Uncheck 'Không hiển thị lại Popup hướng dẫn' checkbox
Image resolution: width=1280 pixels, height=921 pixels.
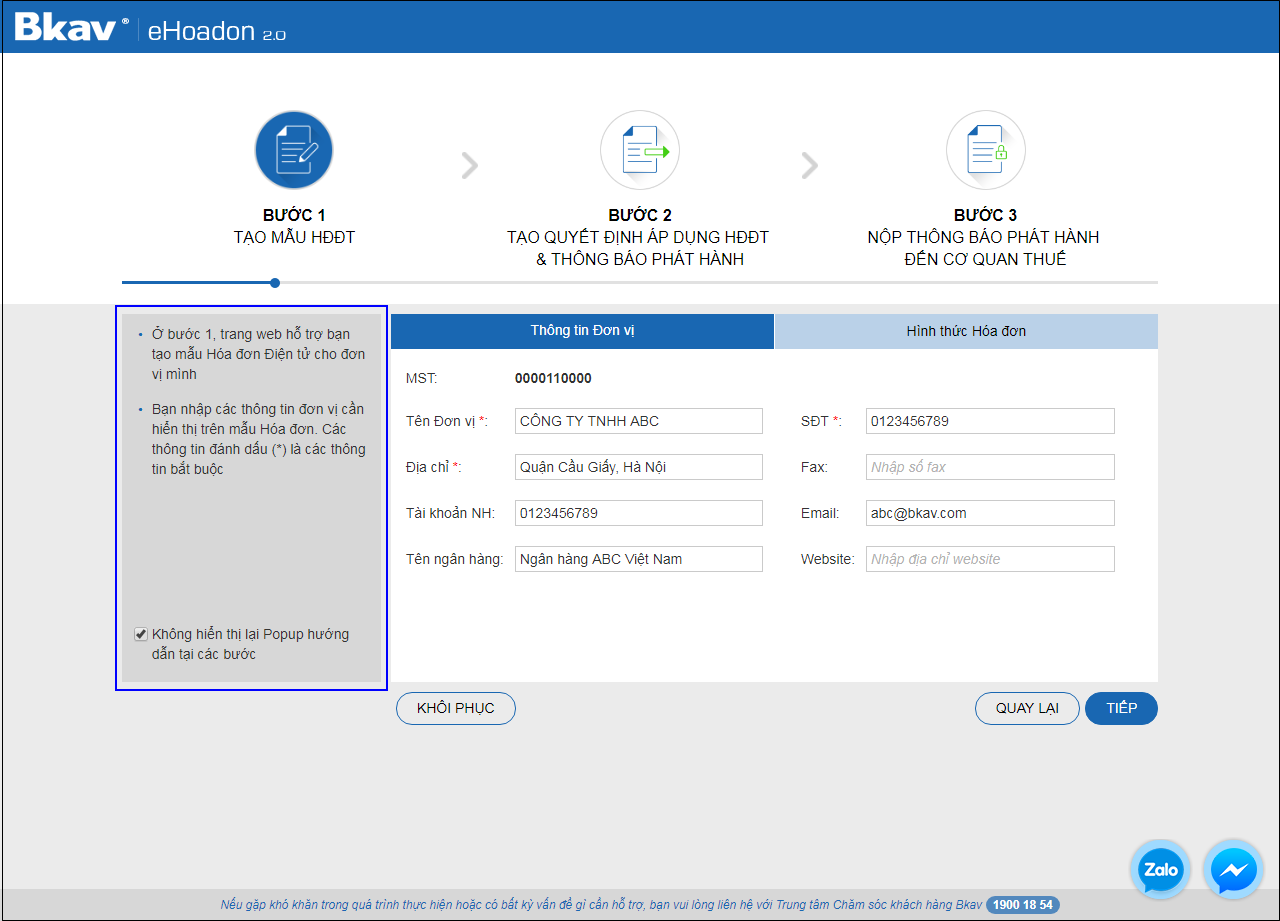pyautogui.click(x=141, y=634)
